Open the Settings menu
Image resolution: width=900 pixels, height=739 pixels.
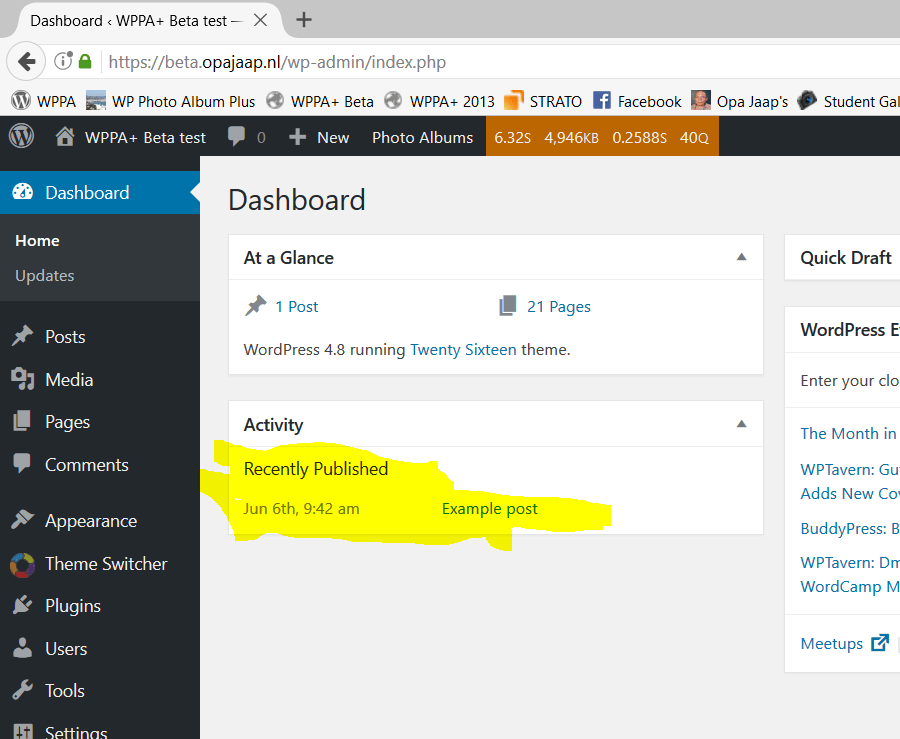100,728
